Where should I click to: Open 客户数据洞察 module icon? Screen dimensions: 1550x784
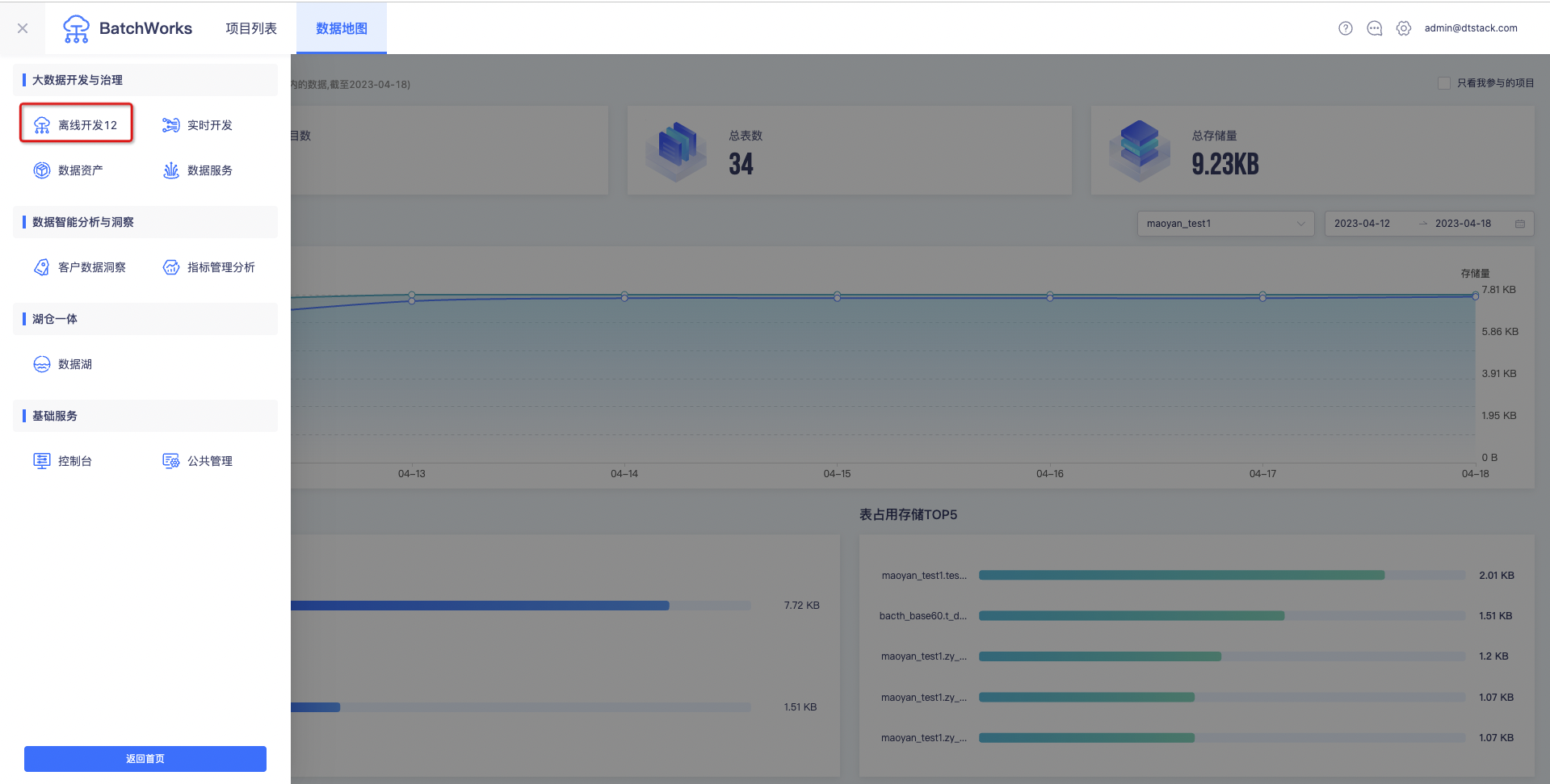(42, 267)
